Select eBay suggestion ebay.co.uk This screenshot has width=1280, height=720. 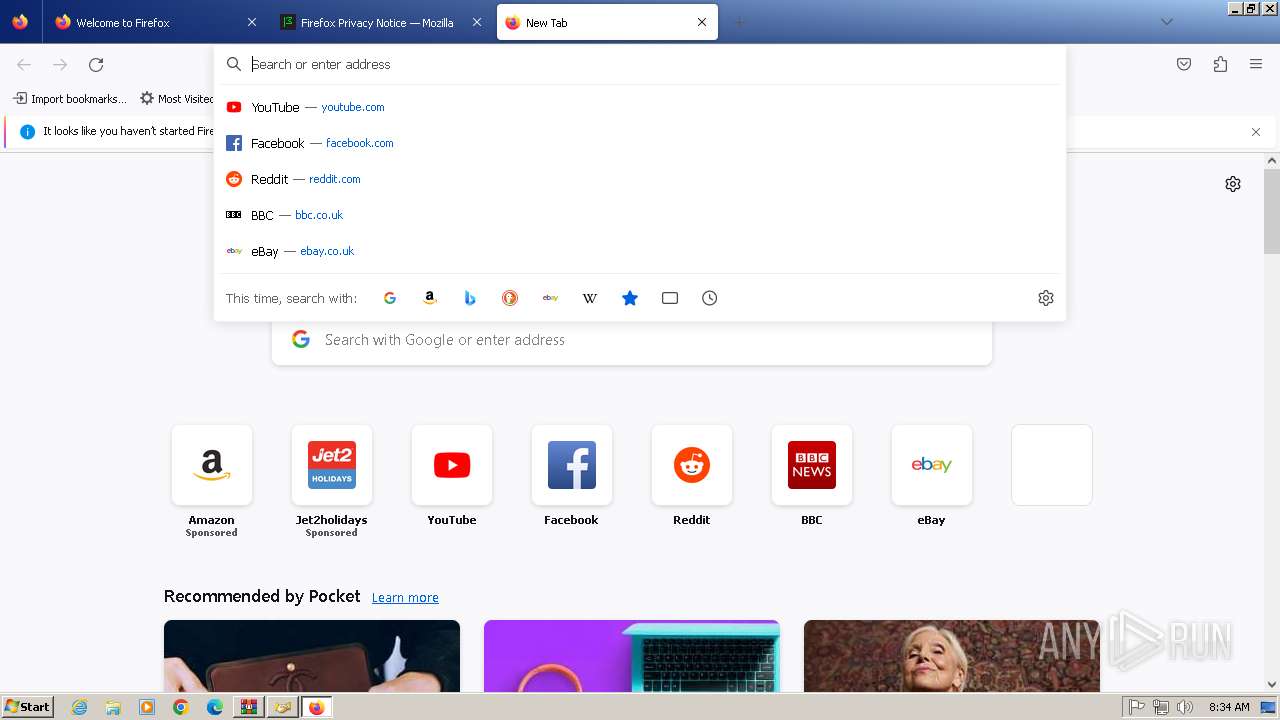click(x=640, y=251)
